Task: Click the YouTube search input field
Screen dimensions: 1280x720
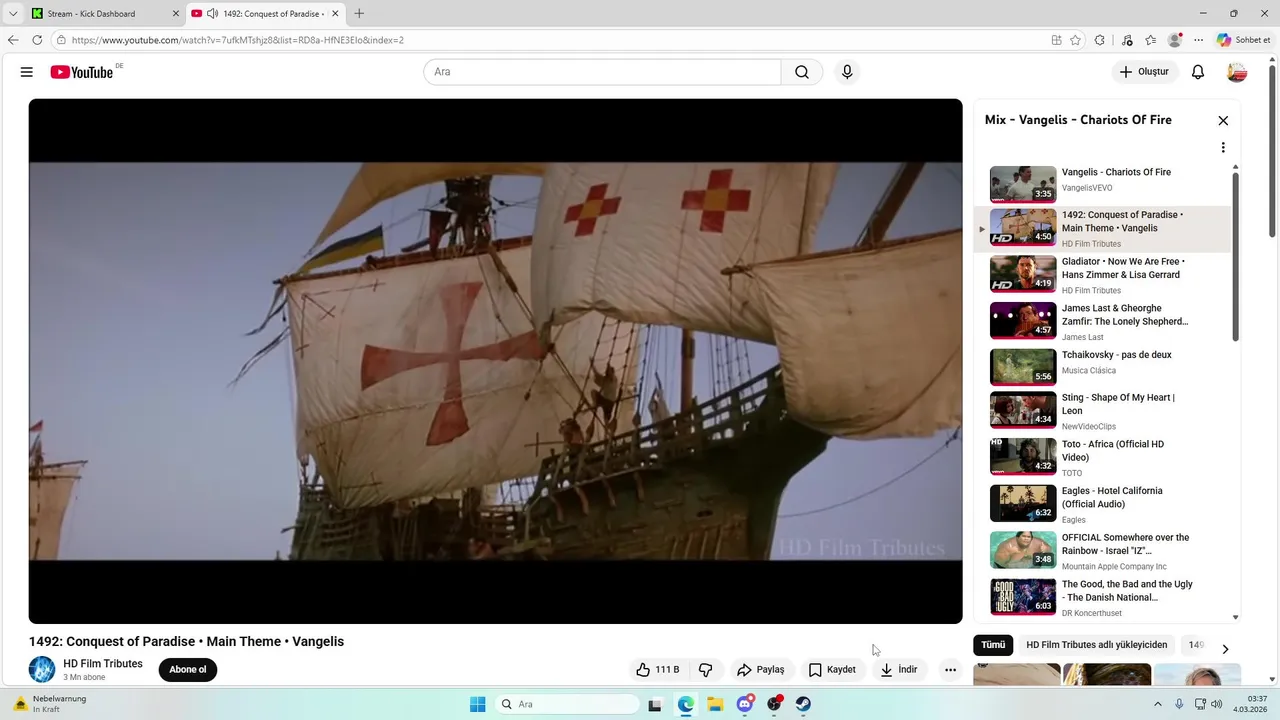Action: (602, 72)
